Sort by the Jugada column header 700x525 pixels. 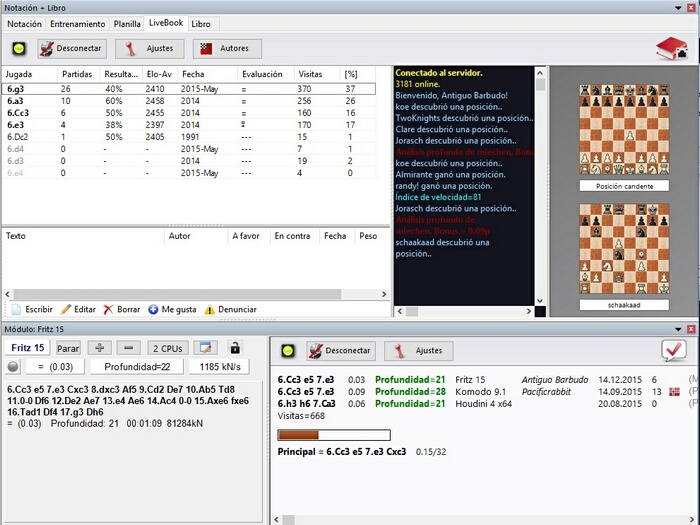(29, 74)
